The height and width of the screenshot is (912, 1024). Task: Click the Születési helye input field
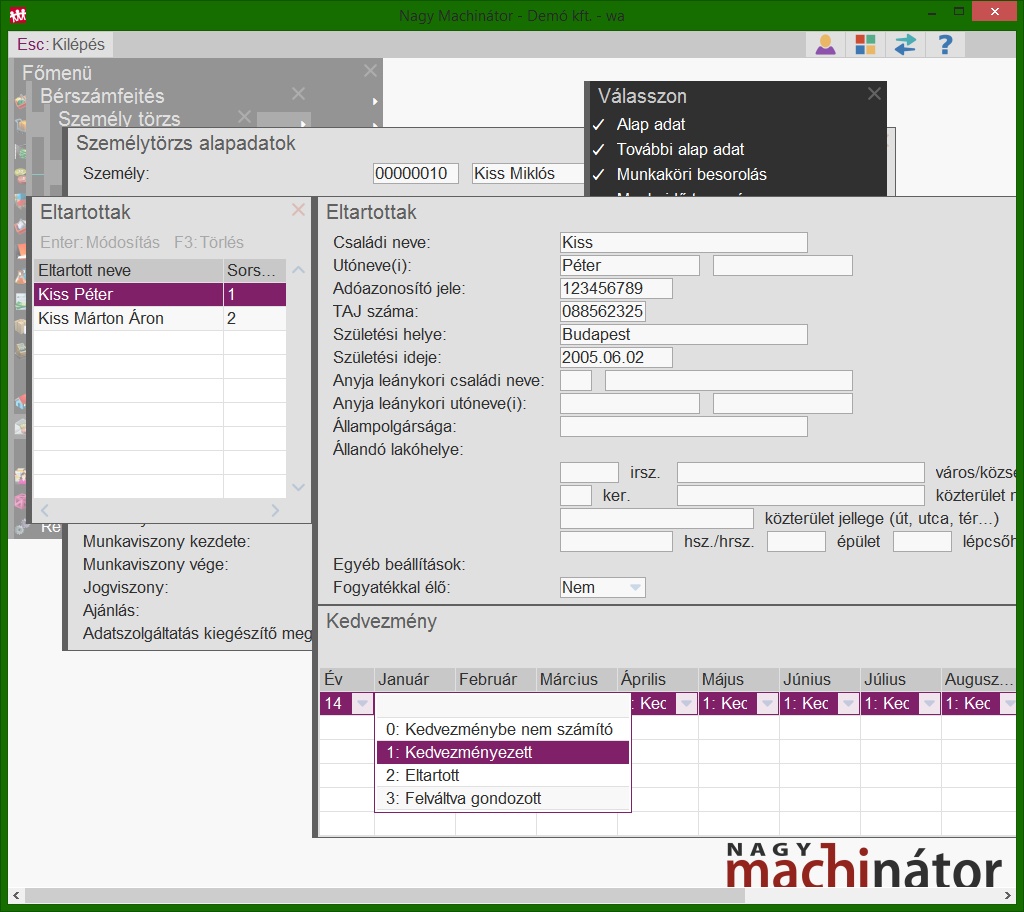(x=683, y=334)
